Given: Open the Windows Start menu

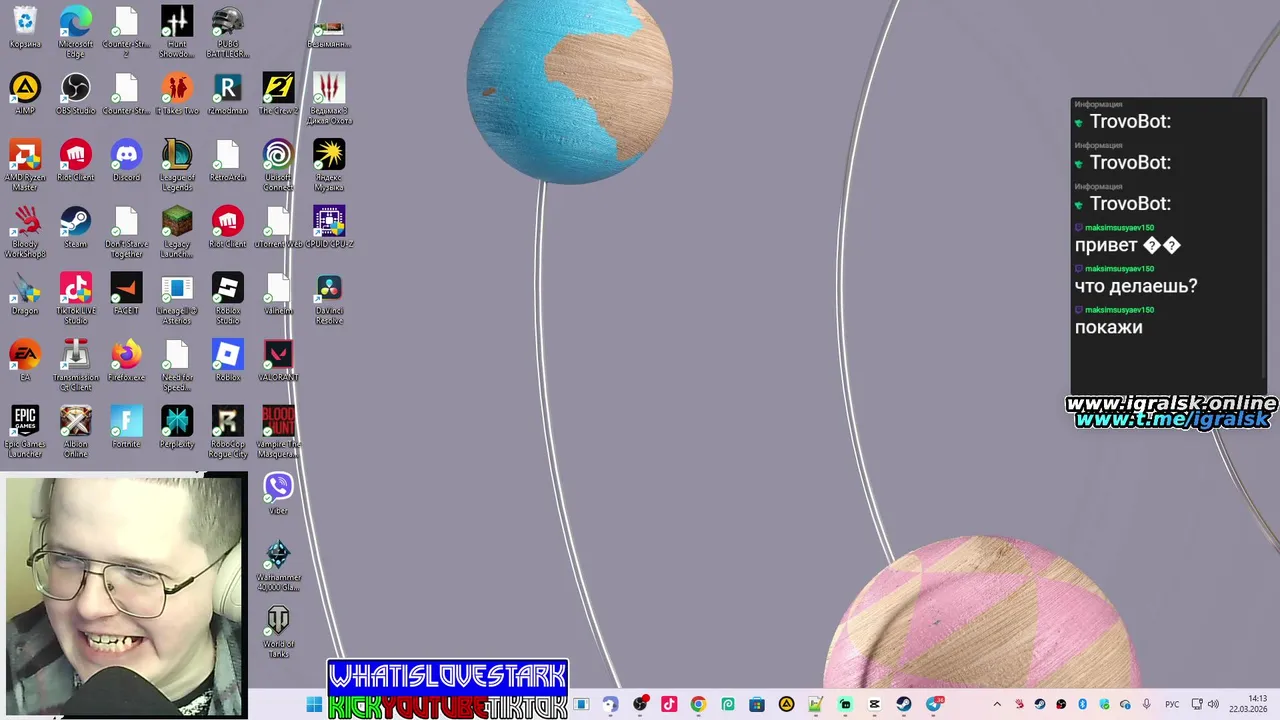Looking at the screenshot, I should point(314,705).
